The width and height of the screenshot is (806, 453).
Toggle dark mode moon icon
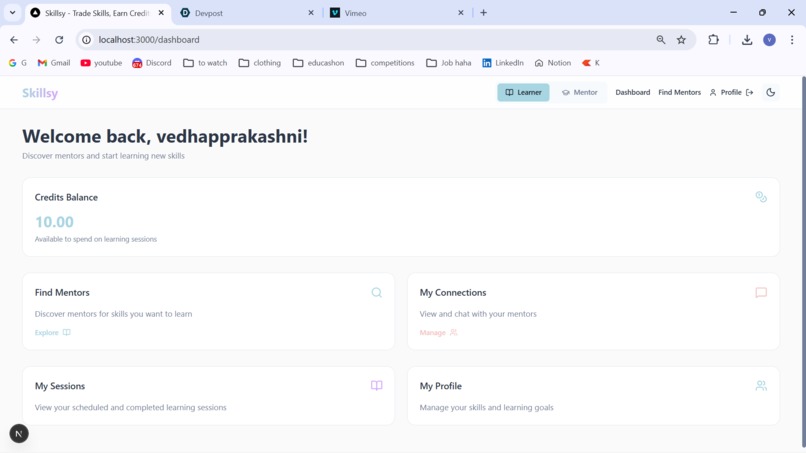pyautogui.click(x=770, y=93)
